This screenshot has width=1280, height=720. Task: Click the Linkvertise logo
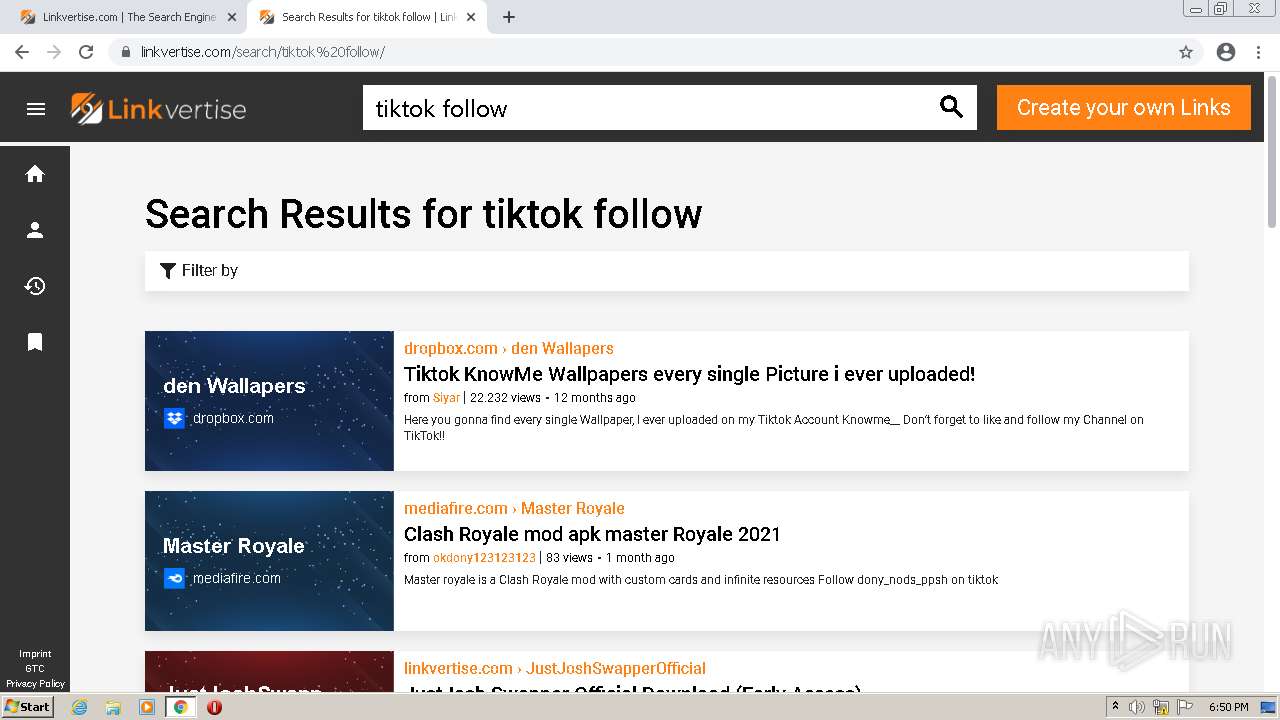158,109
